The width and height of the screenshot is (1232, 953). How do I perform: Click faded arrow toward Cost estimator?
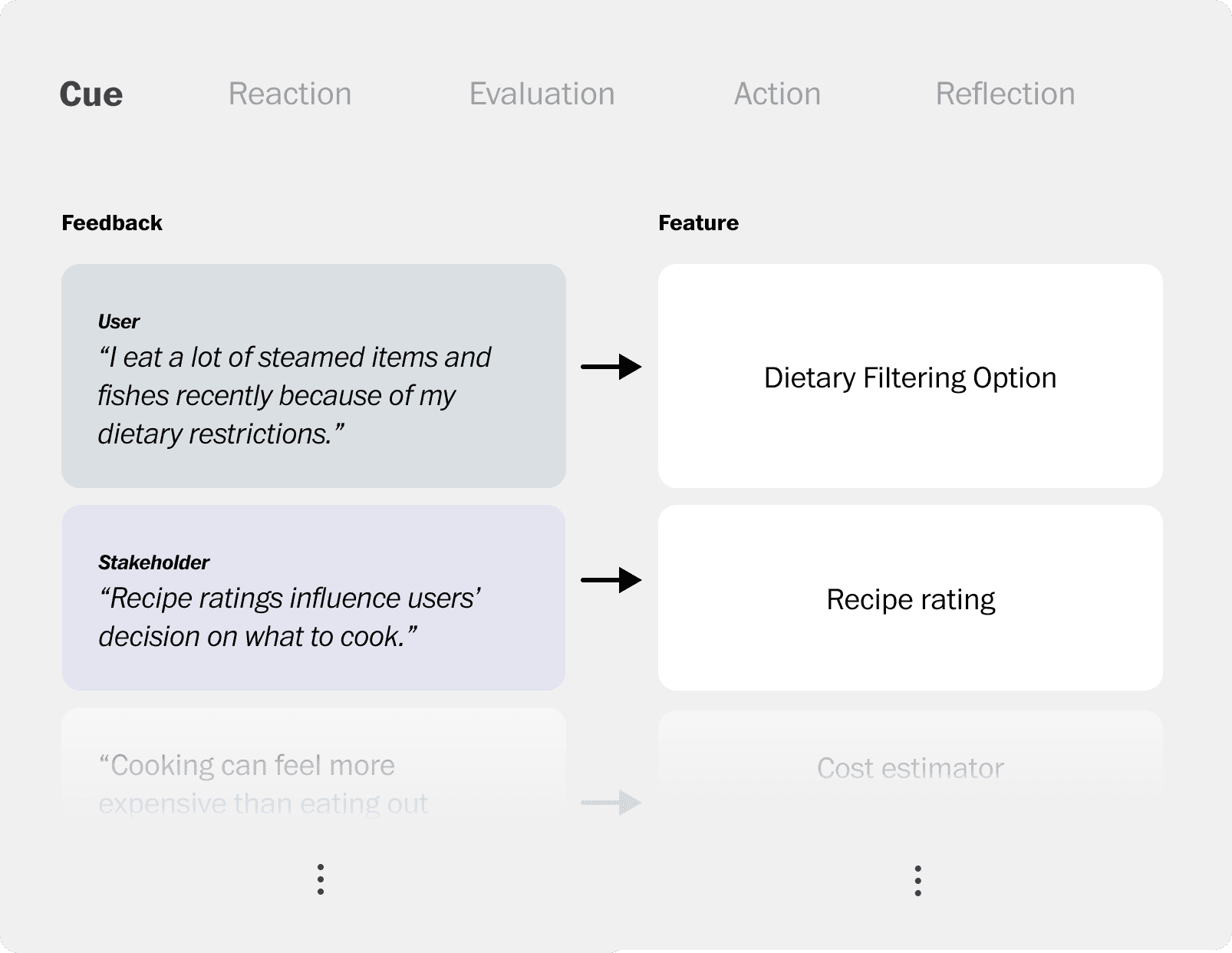pos(611,803)
